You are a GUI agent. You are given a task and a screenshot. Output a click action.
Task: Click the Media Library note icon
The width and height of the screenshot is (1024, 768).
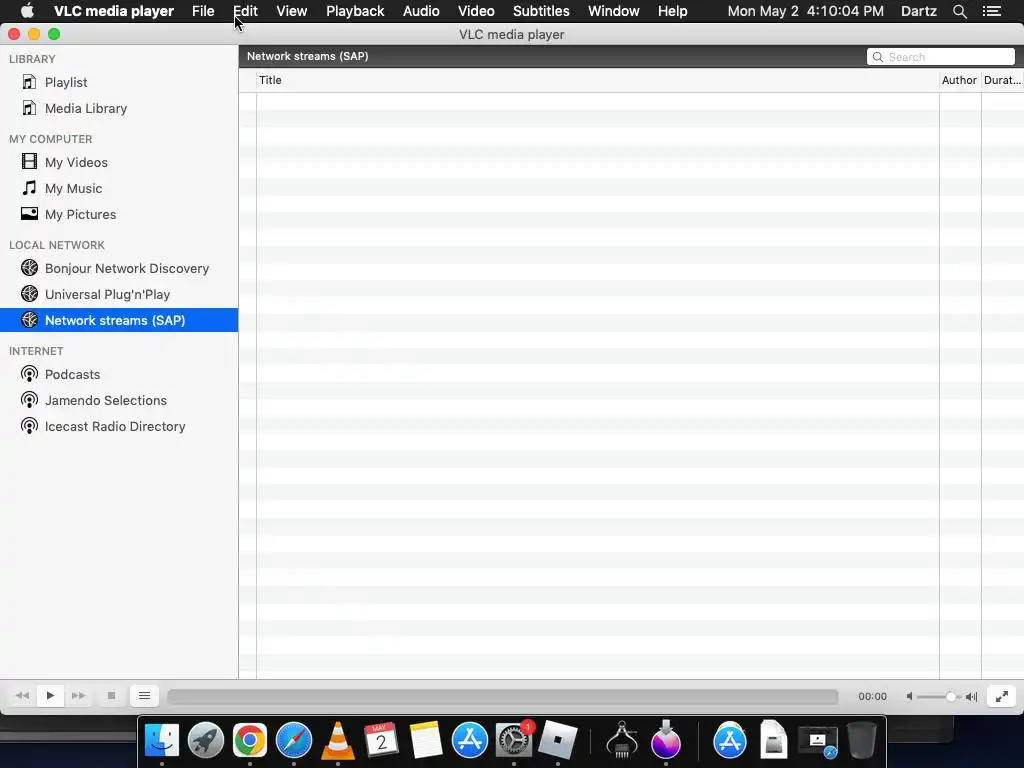click(x=29, y=108)
